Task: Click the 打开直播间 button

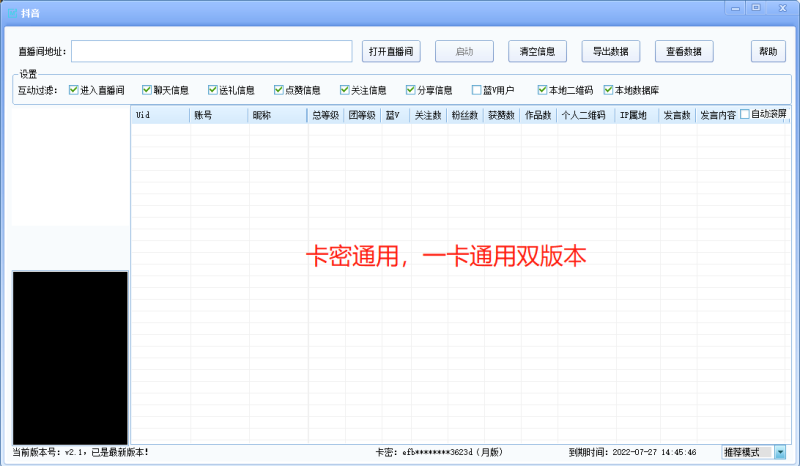Action: pos(390,51)
